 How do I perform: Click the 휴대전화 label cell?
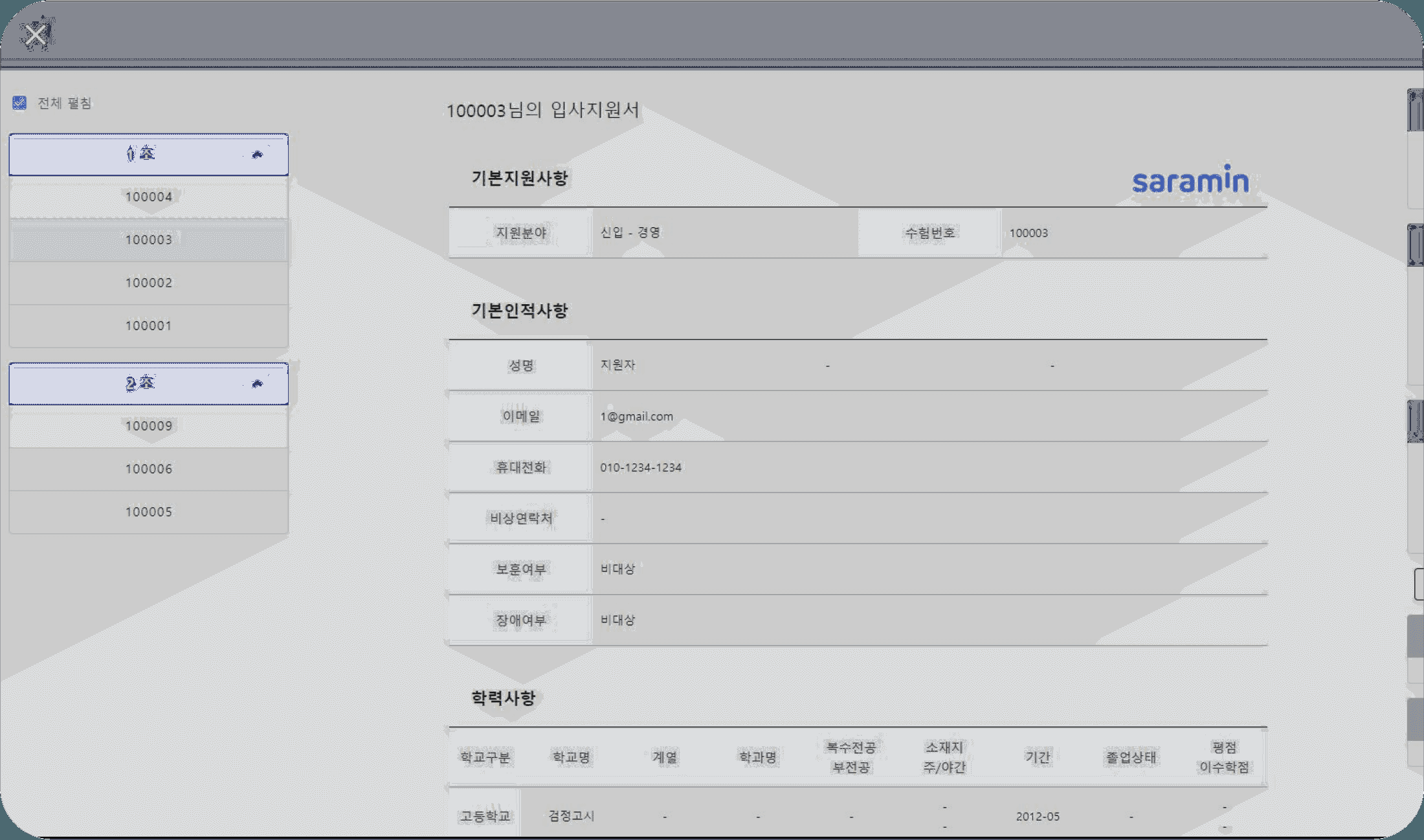[520, 467]
